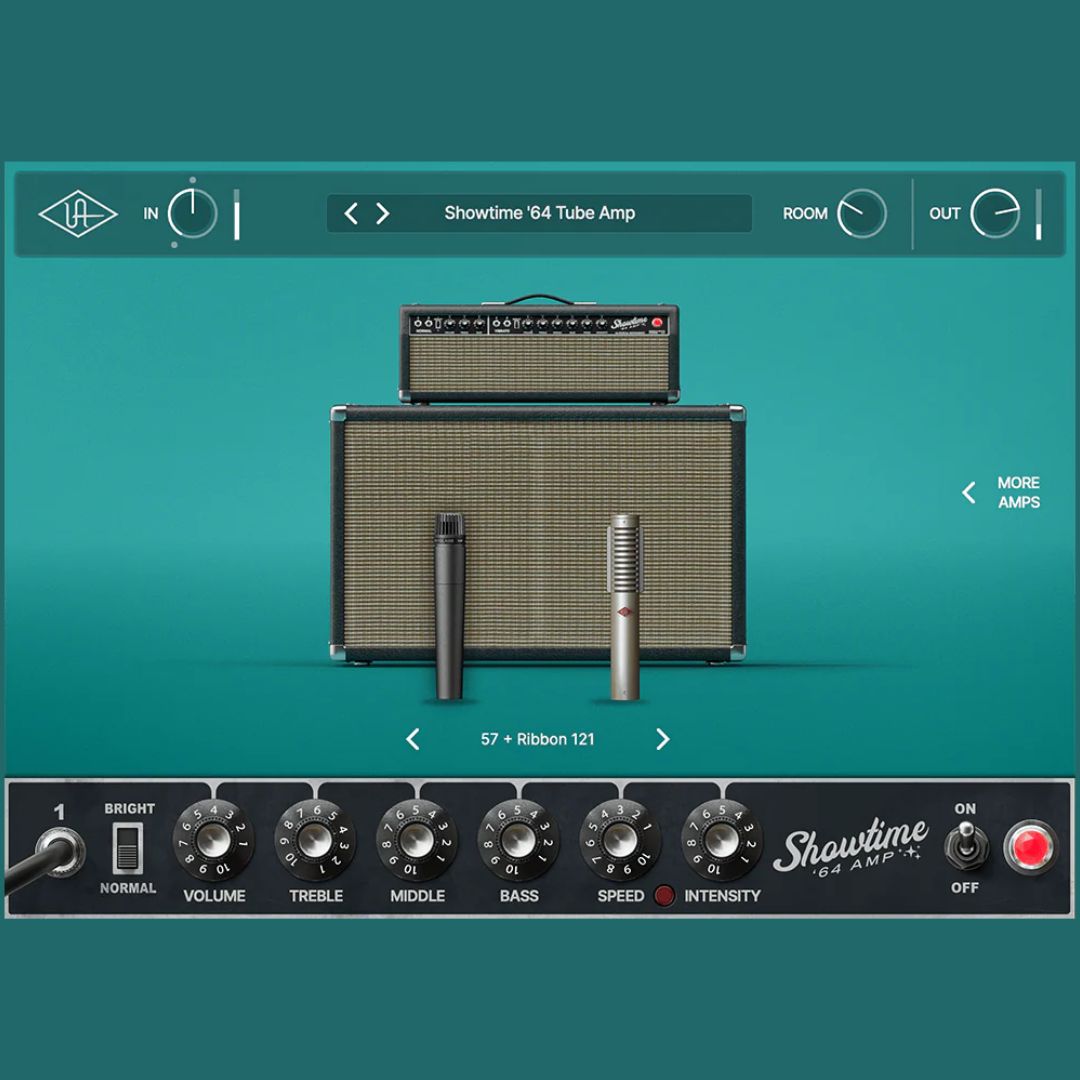Image resolution: width=1080 pixels, height=1080 pixels.
Task: Adjust the IN gain knob
Action: pyautogui.click(x=193, y=214)
